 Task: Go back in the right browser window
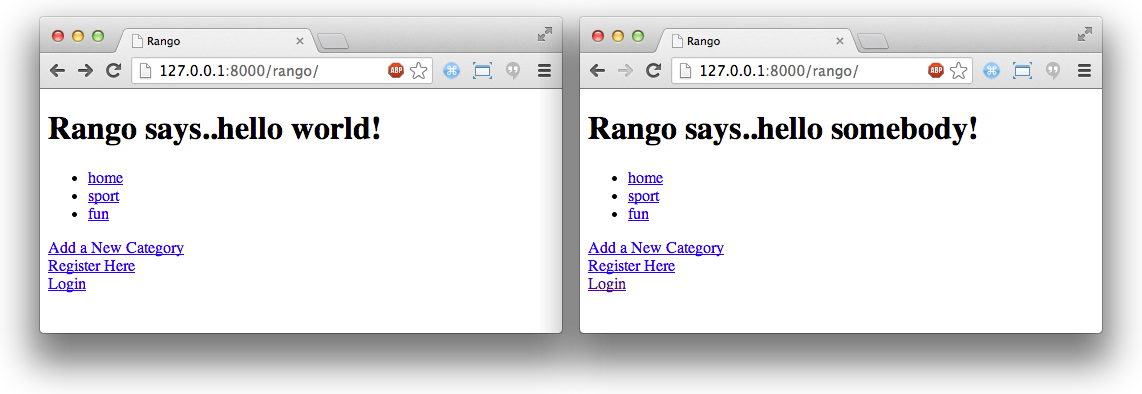[x=597, y=71]
